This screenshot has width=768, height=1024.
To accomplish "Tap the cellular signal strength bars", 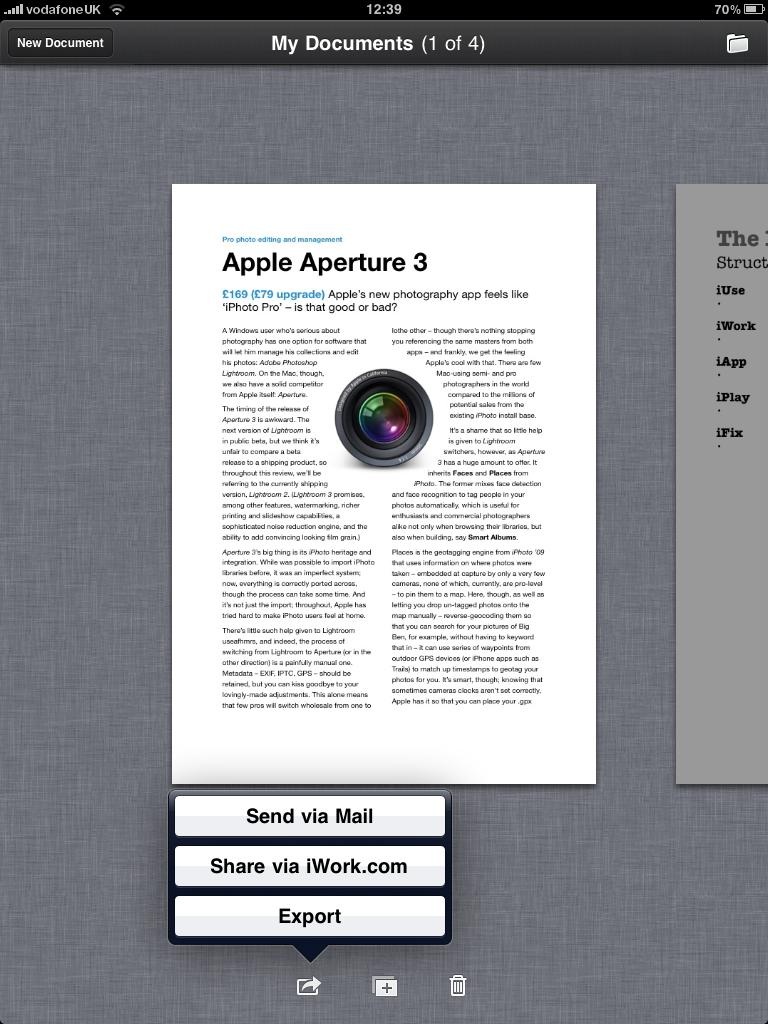I will pos(13,10).
